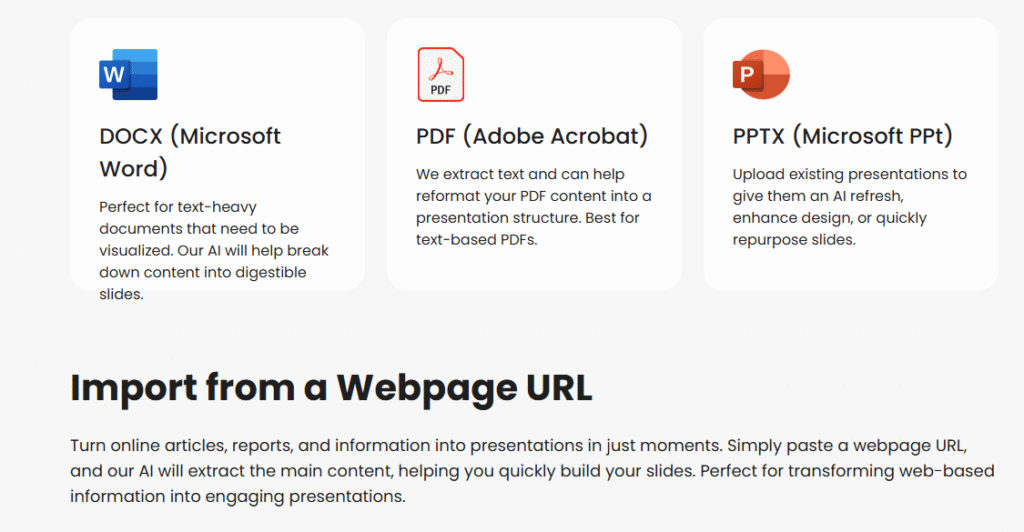The image size is (1024, 532).
Task: Click the 'Turn online articles, reports' sentence
Action: pyautogui.click(x=390, y=444)
